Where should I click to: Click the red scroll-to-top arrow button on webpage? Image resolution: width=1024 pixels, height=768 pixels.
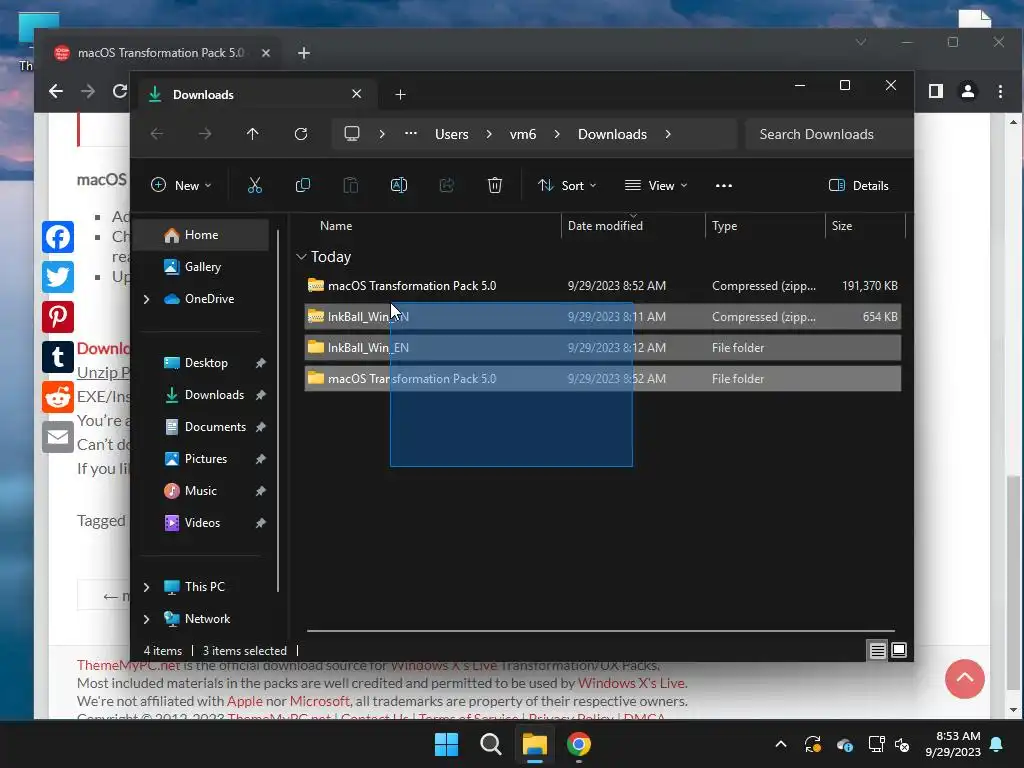point(965,679)
